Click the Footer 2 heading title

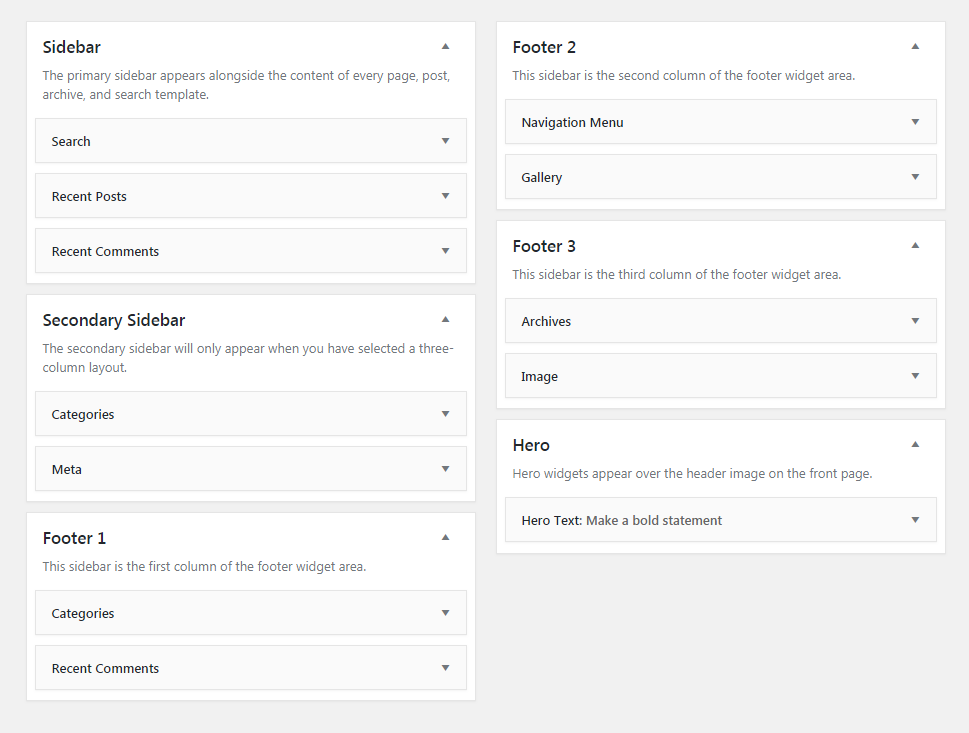point(544,47)
